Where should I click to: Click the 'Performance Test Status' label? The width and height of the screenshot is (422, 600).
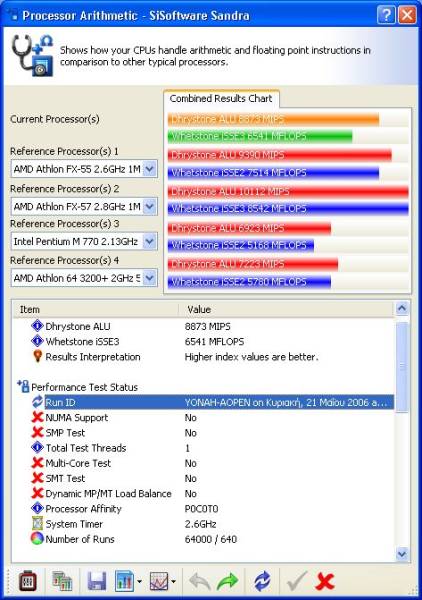(x=85, y=387)
